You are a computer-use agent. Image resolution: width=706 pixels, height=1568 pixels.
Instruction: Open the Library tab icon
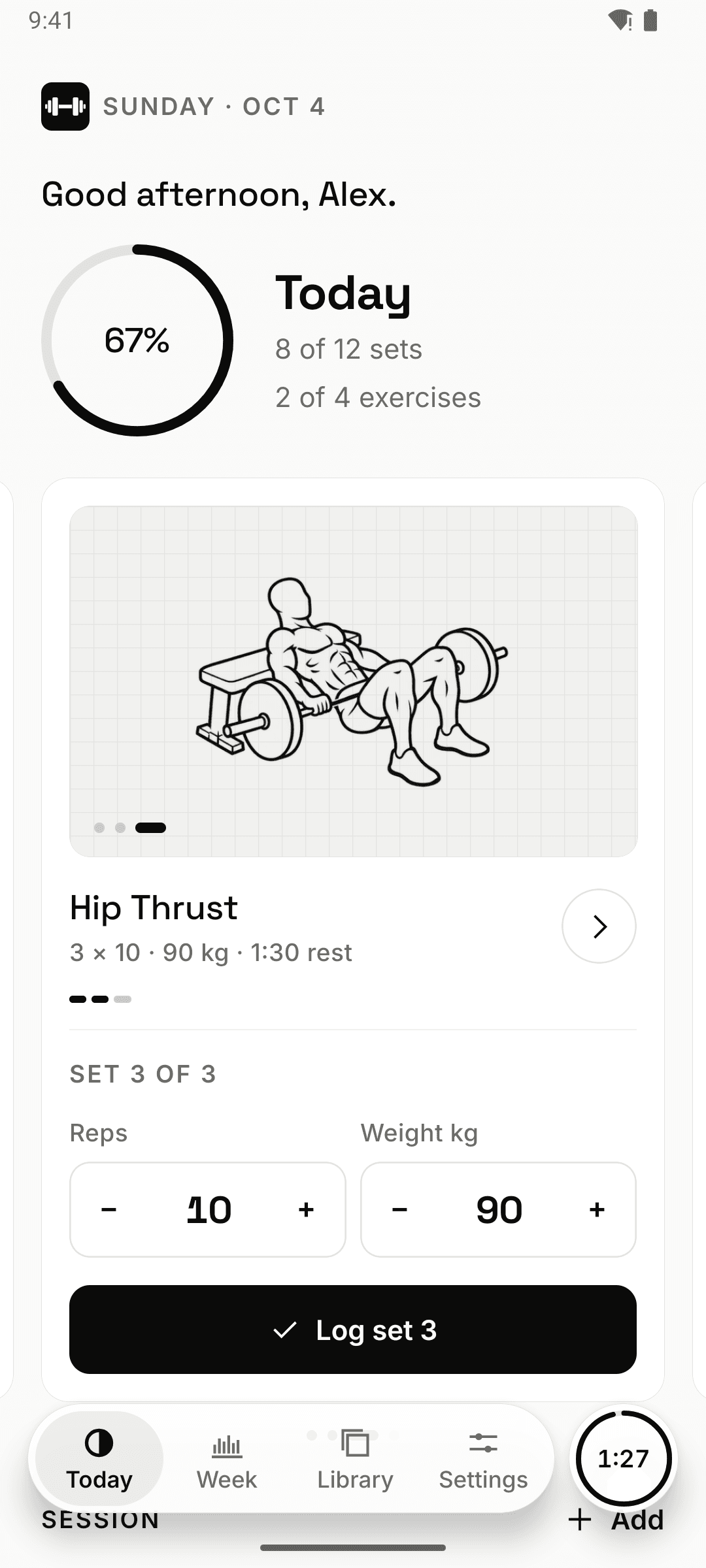(x=355, y=1443)
